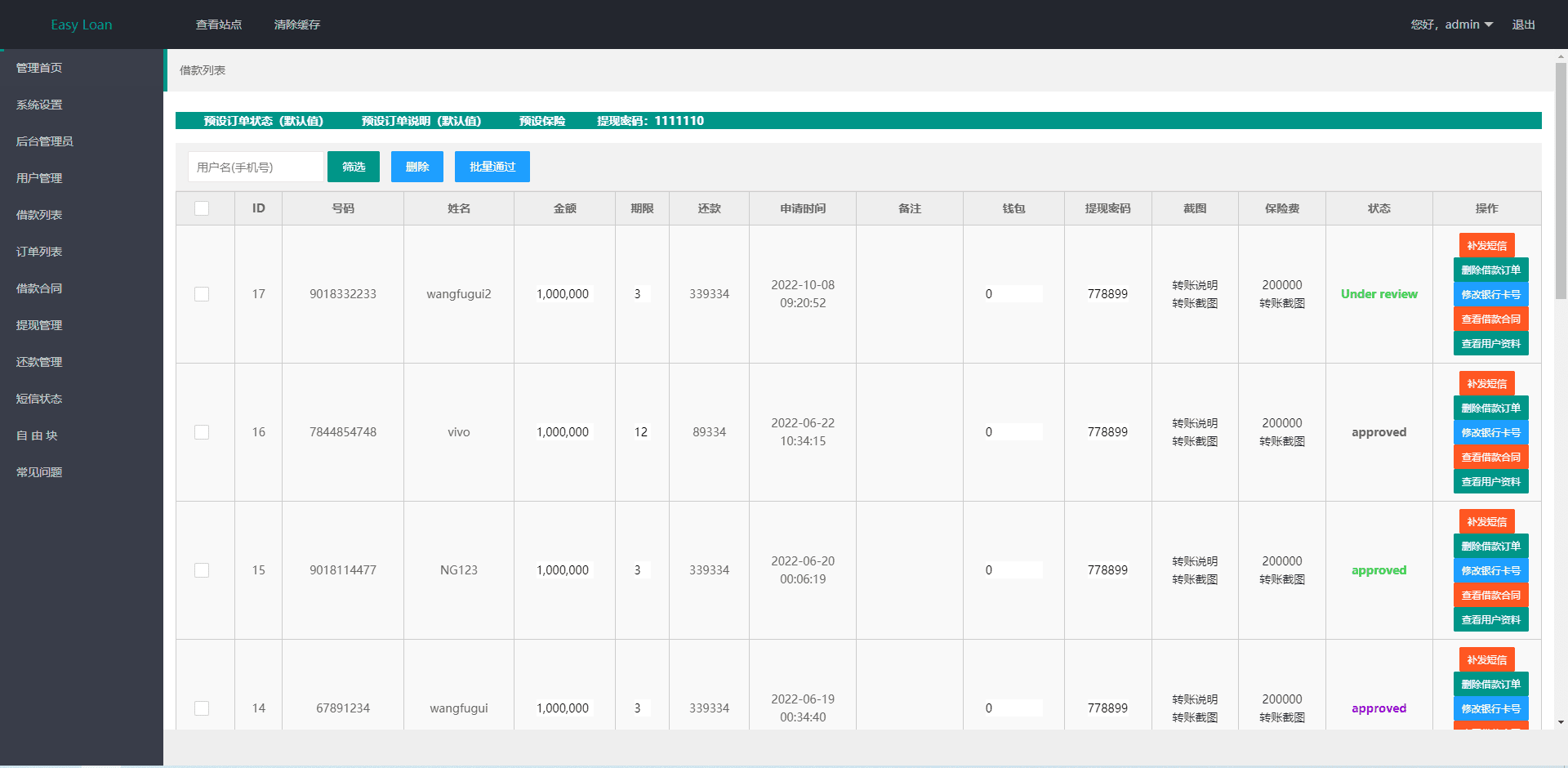Toggle the select-all checkbox in table header

click(x=202, y=208)
